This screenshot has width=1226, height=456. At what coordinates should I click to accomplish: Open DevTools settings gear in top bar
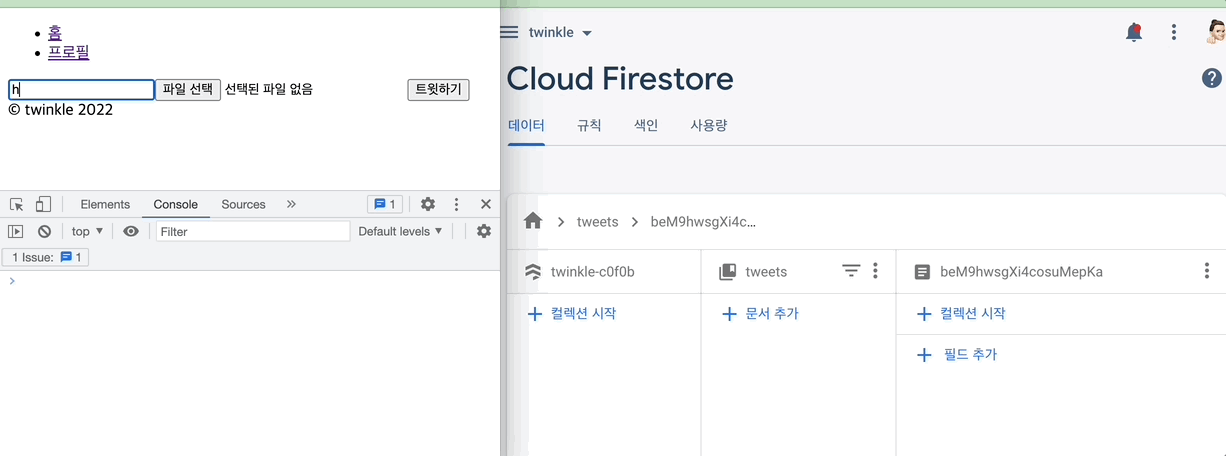click(428, 204)
